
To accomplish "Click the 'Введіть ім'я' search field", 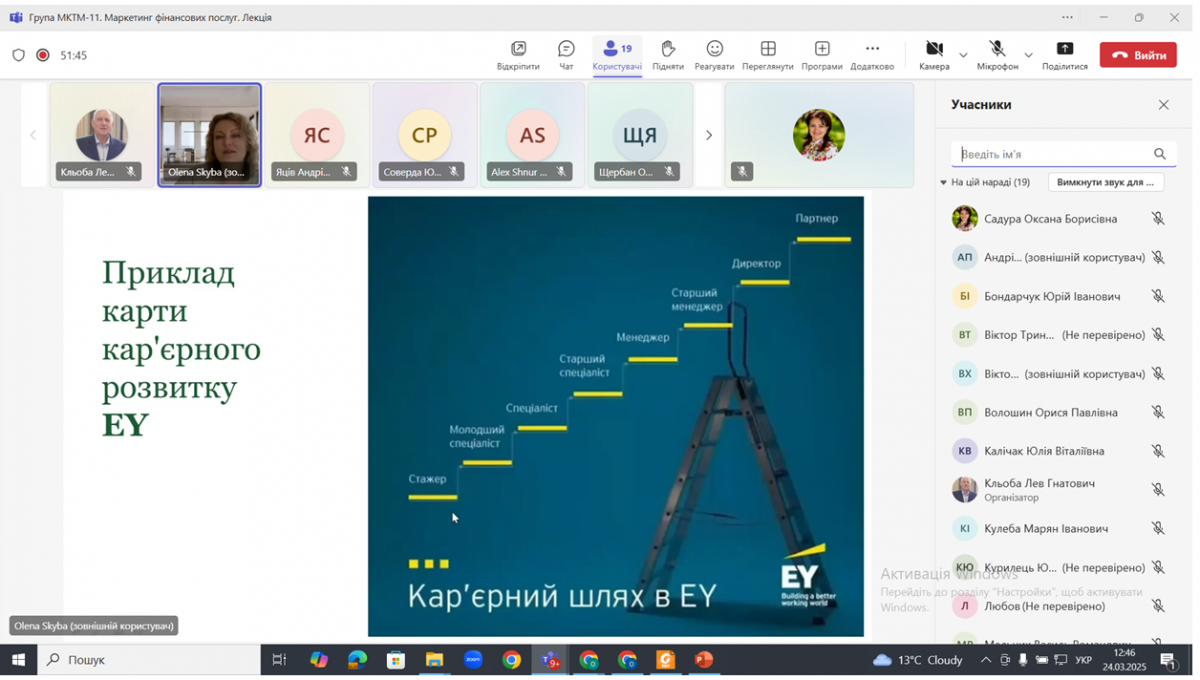I will pos(1050,153).
